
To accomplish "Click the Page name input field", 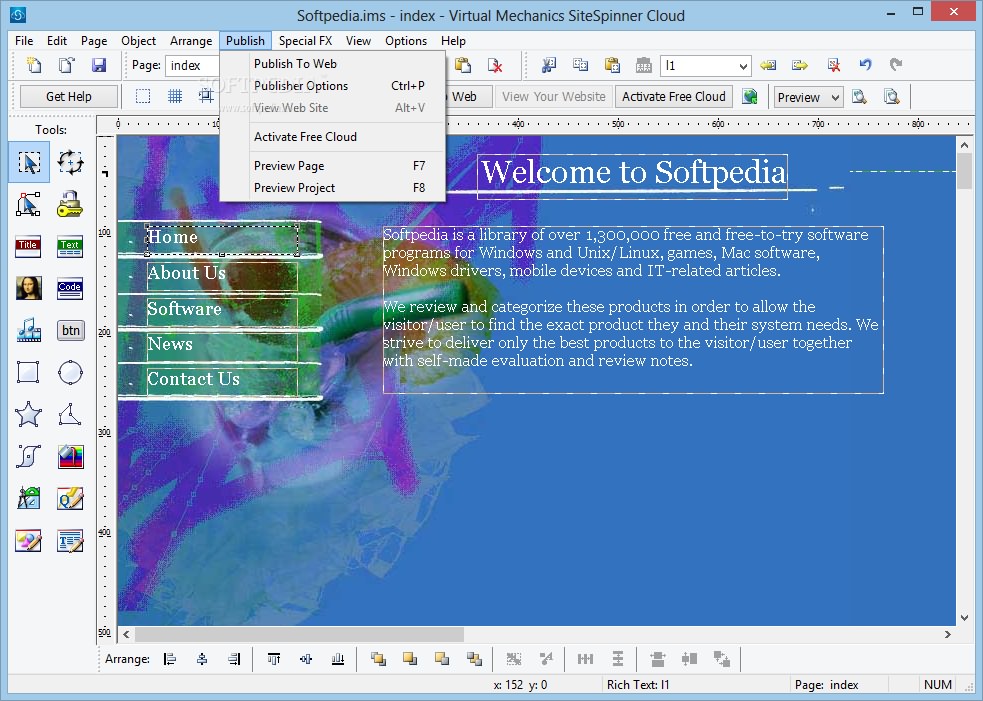I will pyautogui.click(x=192, y=66).
